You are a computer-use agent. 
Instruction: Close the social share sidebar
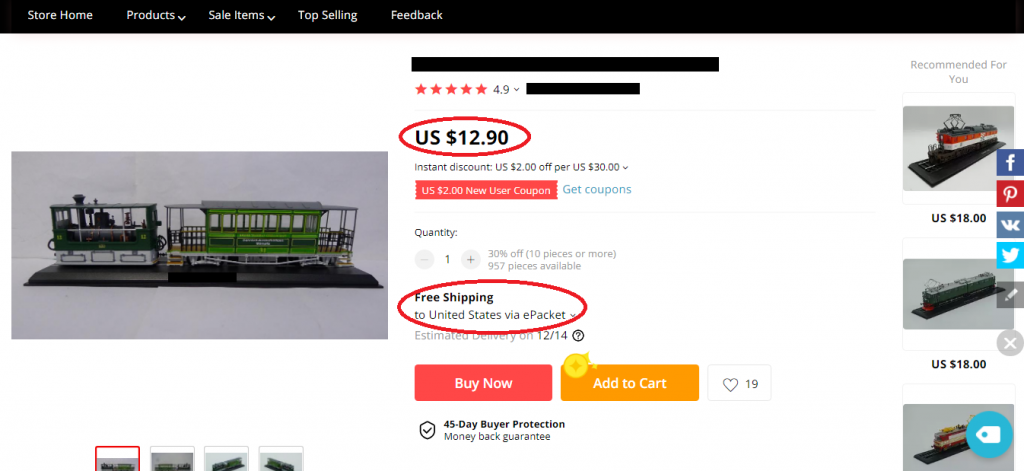coord(1010,344)
